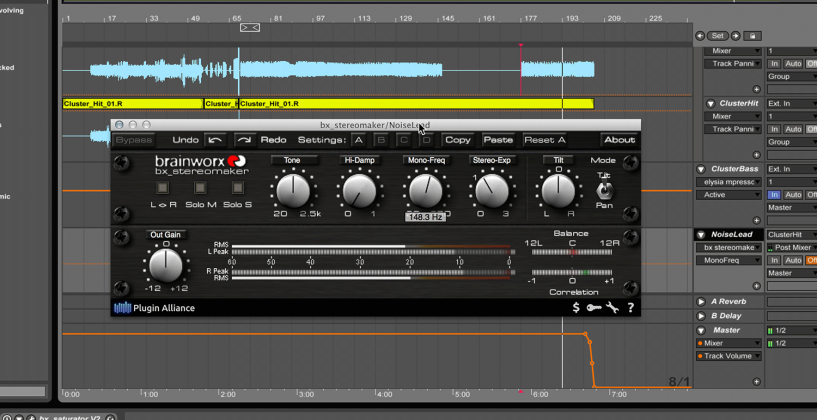Toggle ClusterBass monitor Auto button
The width and height of the screenshot is (817, 420).
point(793,194)
